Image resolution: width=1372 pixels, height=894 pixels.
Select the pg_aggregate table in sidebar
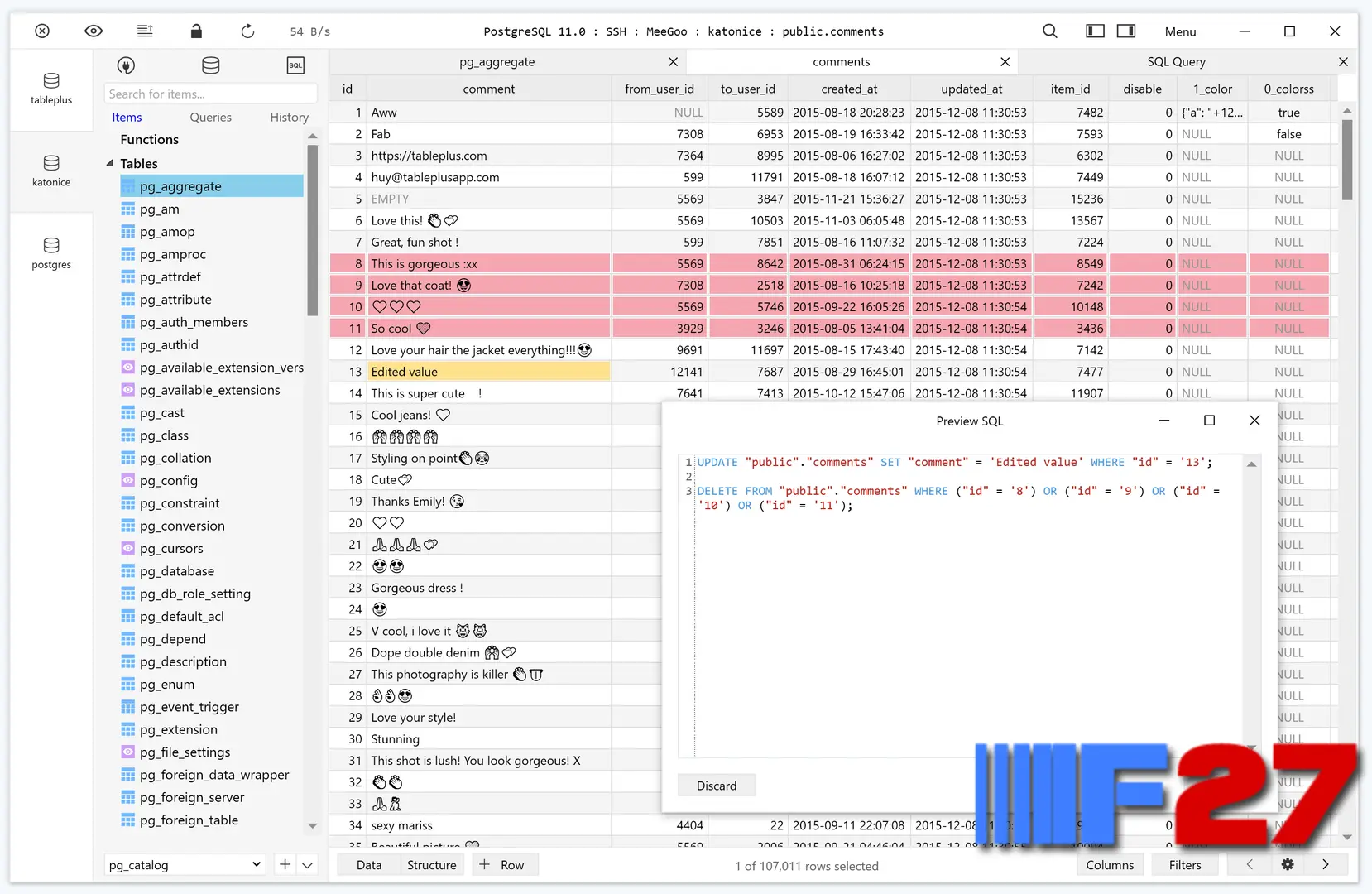click(212, 186)
